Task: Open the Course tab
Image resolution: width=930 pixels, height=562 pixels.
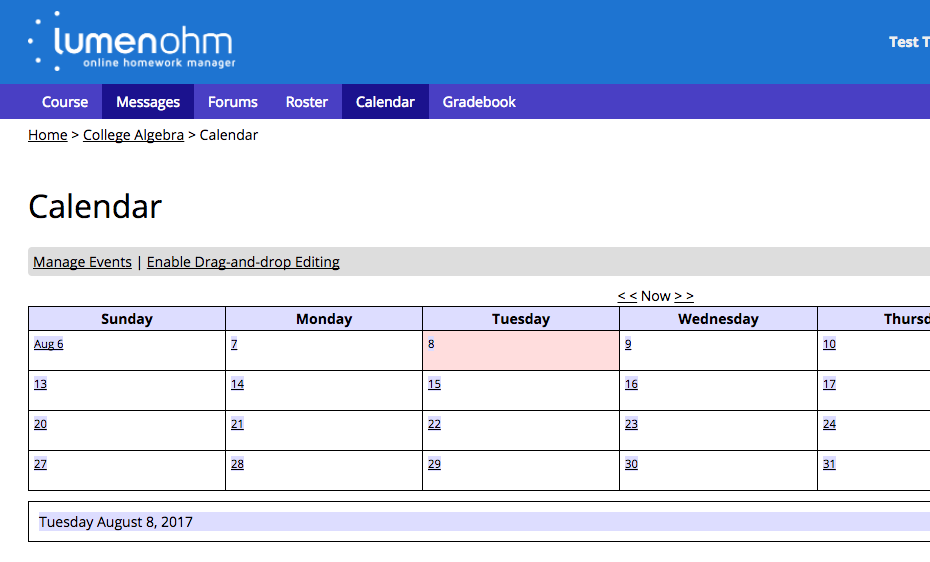Action: tap(65, 102)
